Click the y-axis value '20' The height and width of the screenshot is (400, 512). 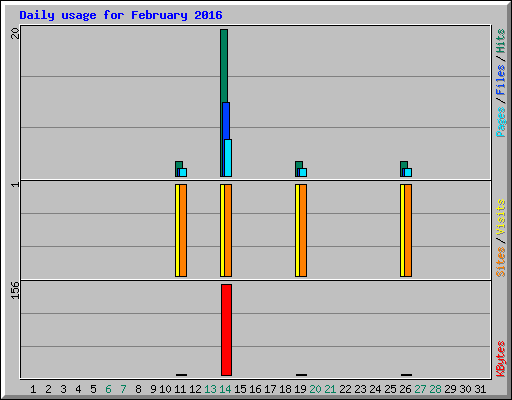tap(15, 33)
